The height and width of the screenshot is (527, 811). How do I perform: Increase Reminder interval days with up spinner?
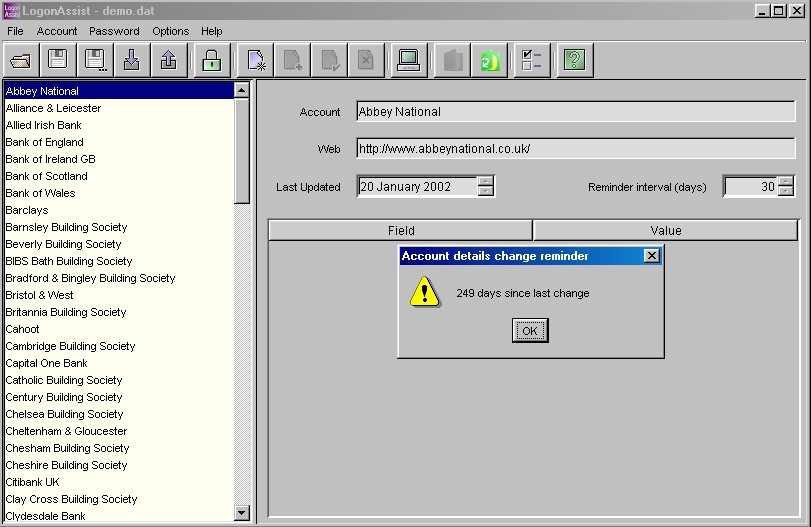point(786,182)
